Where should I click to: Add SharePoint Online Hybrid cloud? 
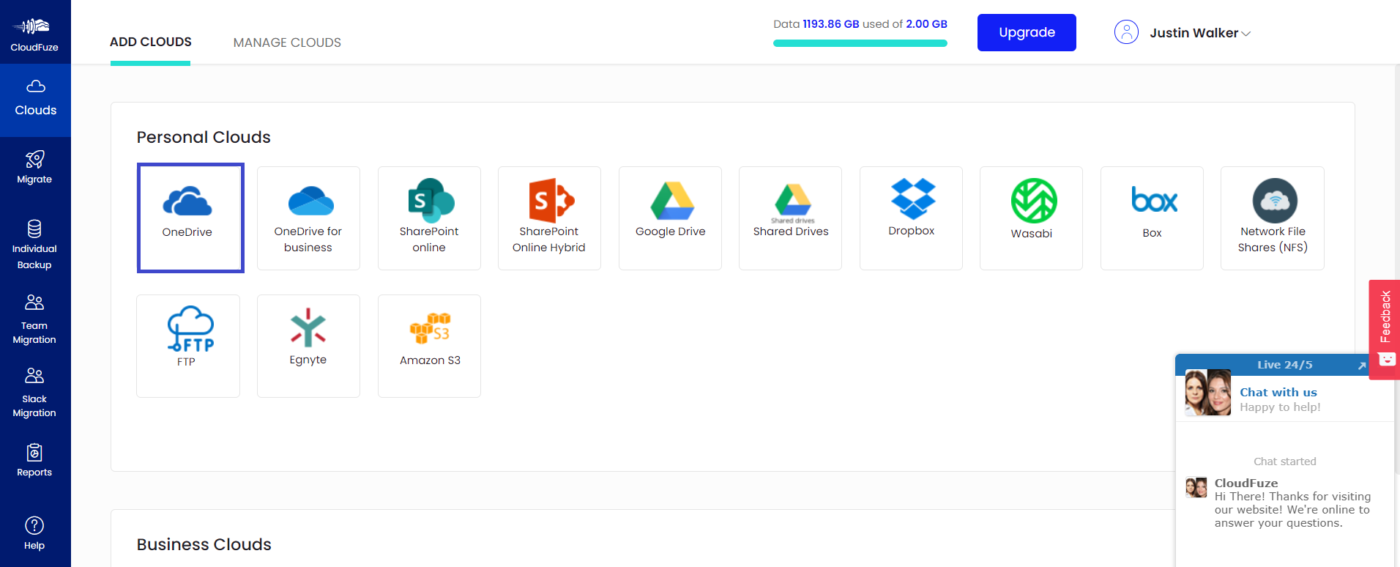549,218
